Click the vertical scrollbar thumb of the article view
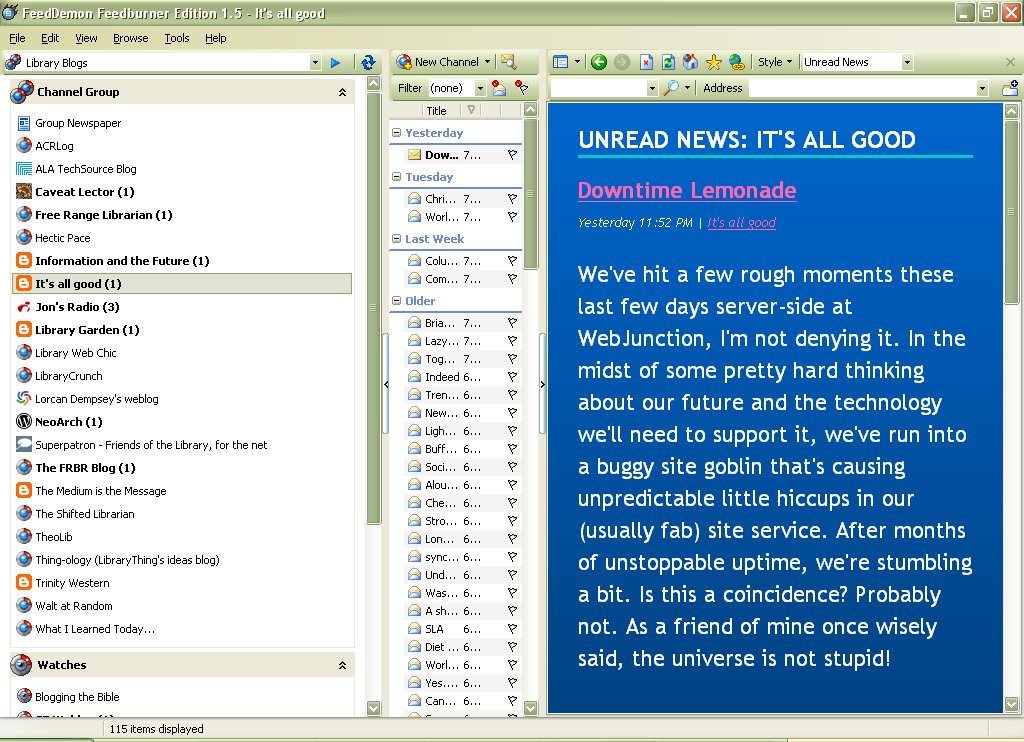Image resolution: width=1024 pixels, height=742 pixels. [x=1011, y=211]
